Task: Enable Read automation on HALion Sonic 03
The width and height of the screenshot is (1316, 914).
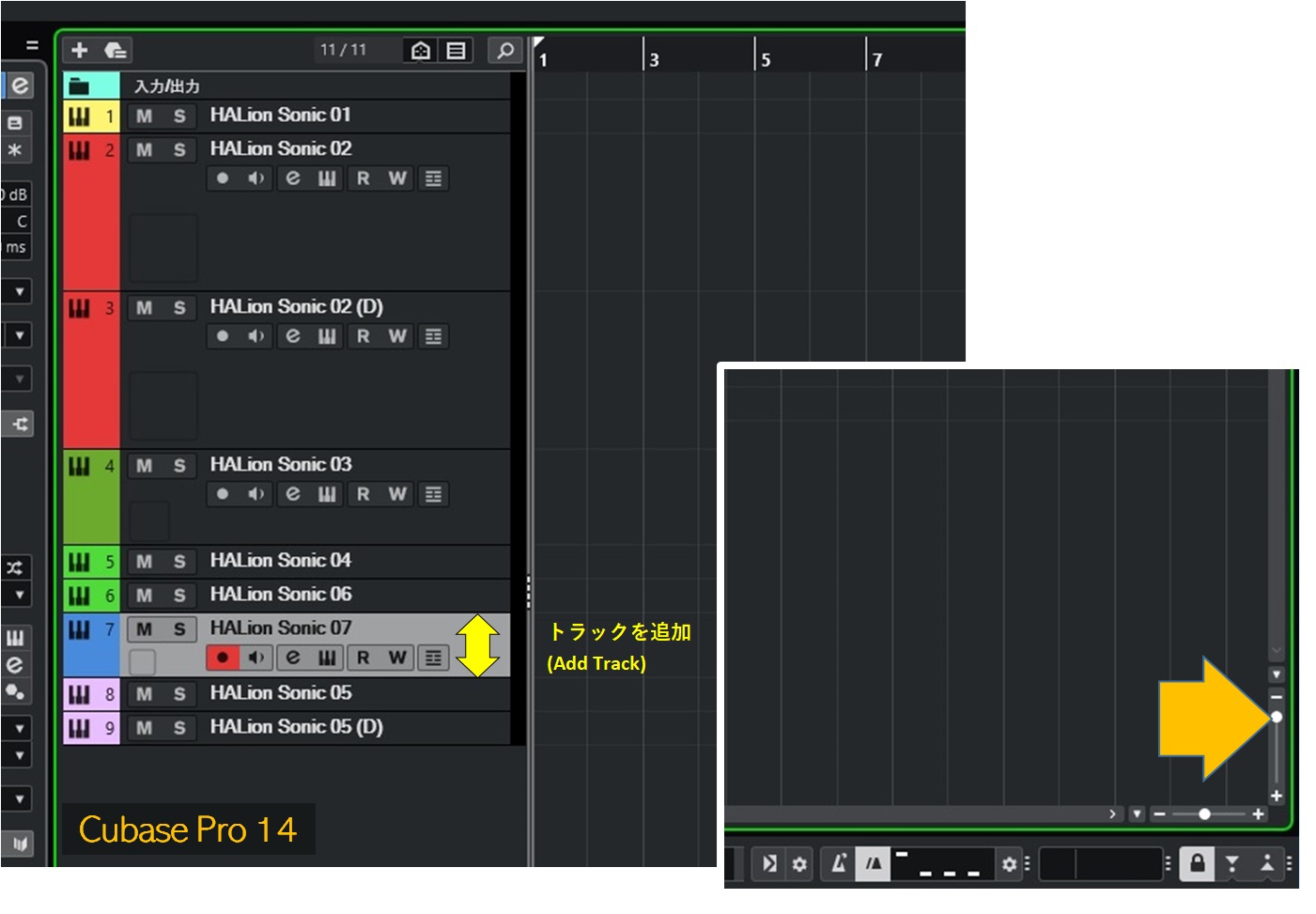Action: click(364, 494)
